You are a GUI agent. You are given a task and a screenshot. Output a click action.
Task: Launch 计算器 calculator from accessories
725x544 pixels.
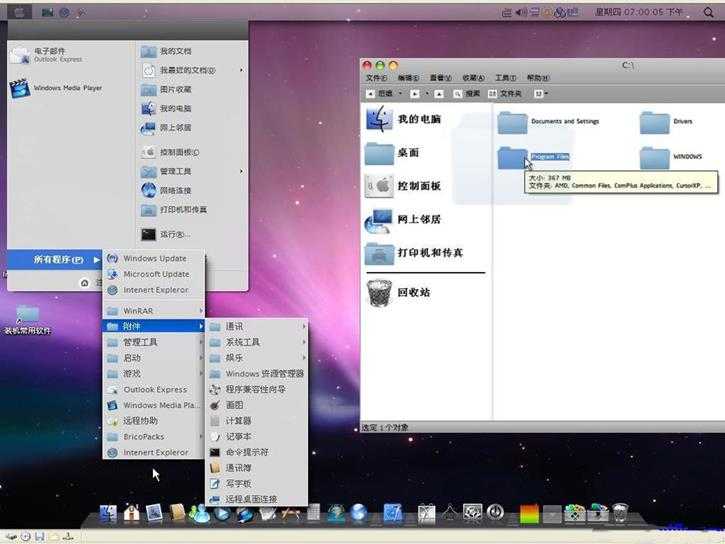point(257,421)
